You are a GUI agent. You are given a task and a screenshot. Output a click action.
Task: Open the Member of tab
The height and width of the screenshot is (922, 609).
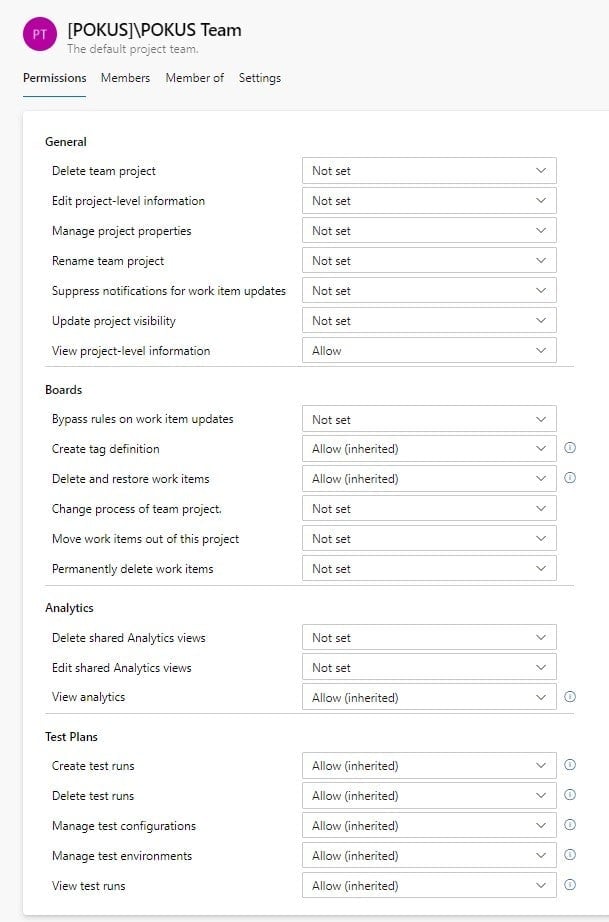[194, 78]
